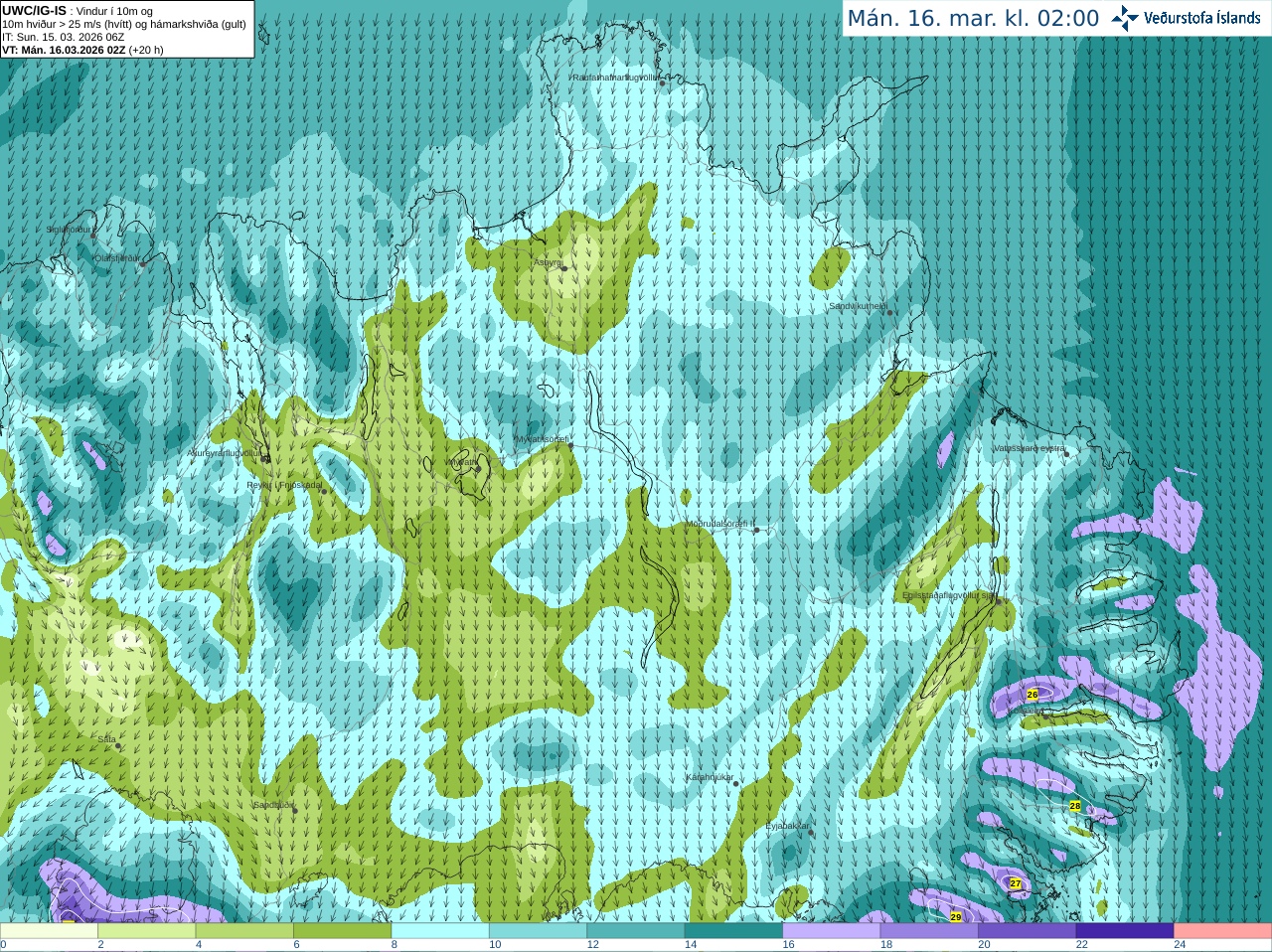Click the 0–2 m/s legend swatch

49,931
